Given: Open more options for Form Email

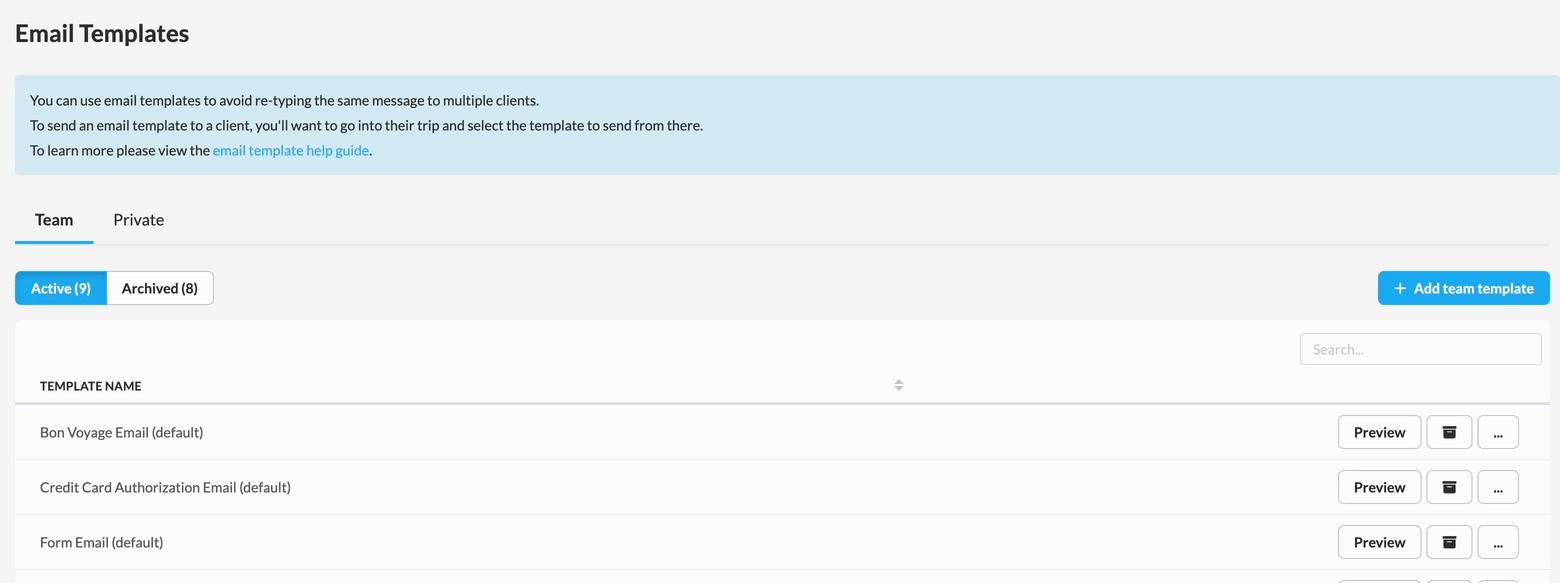Looking at the screenshot, I should (1497, 542).
